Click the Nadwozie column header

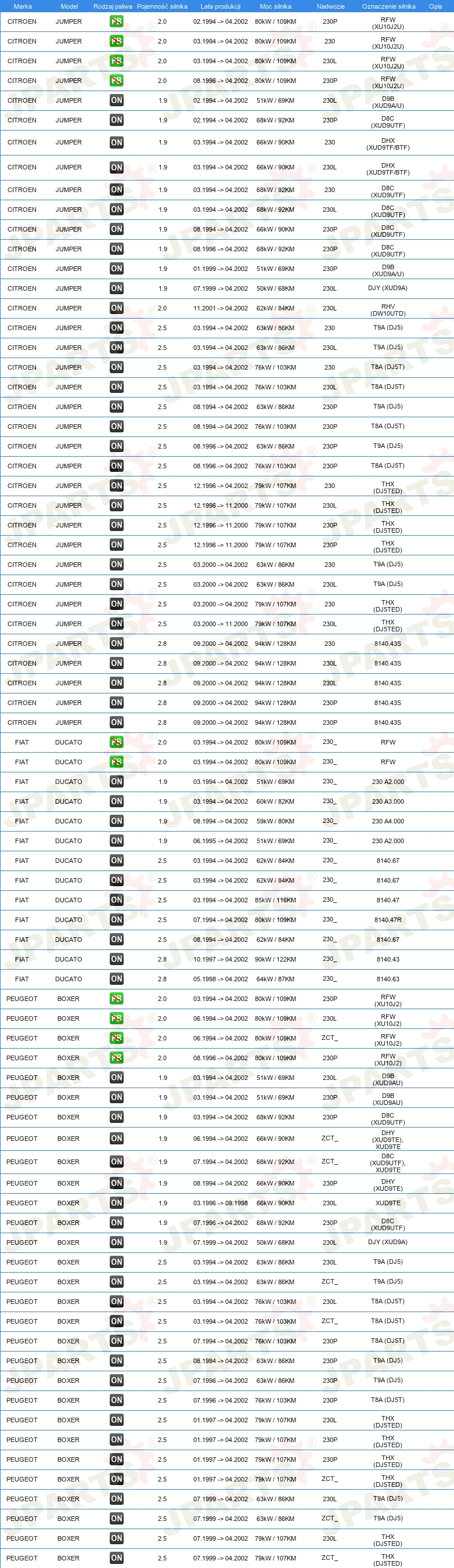330,7
